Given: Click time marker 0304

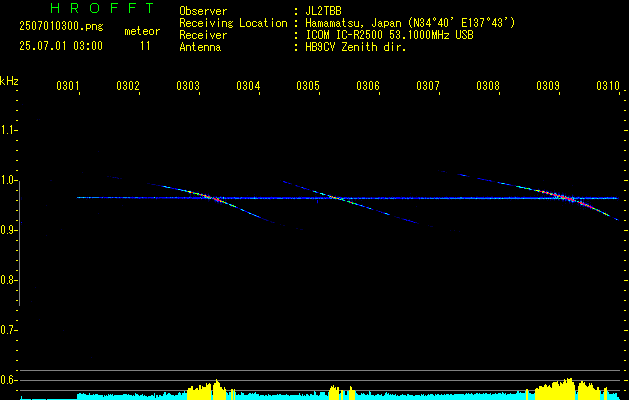Looking at the screenshot, I should tap(248, 86).
